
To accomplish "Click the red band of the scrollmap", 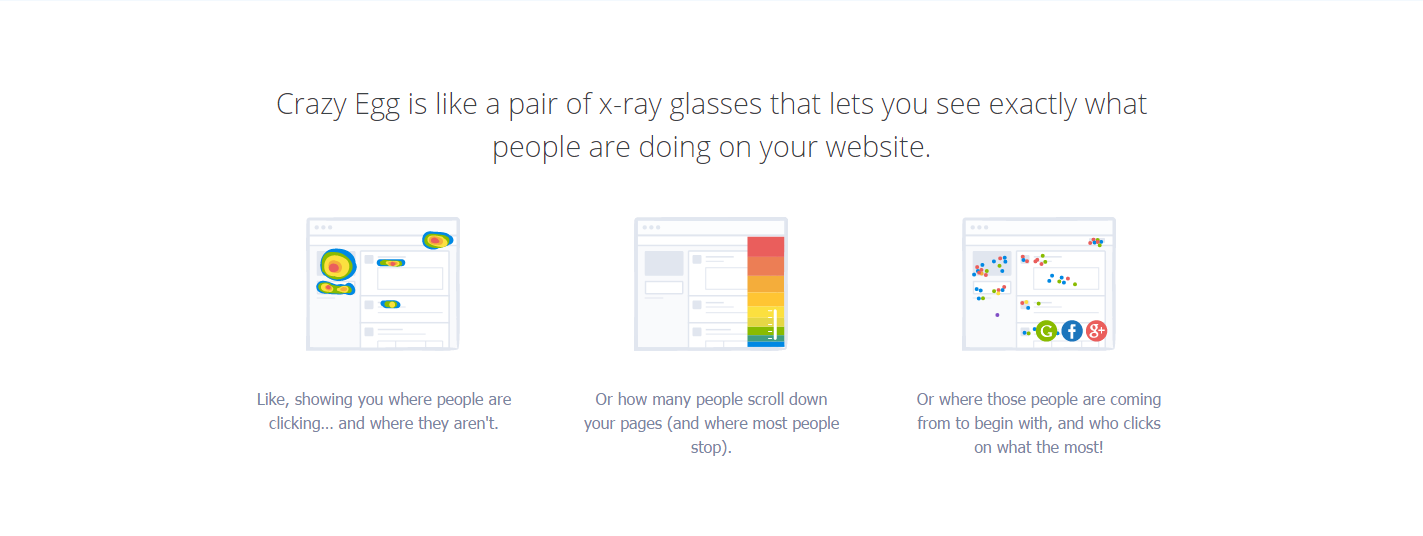I will (766, 246).
